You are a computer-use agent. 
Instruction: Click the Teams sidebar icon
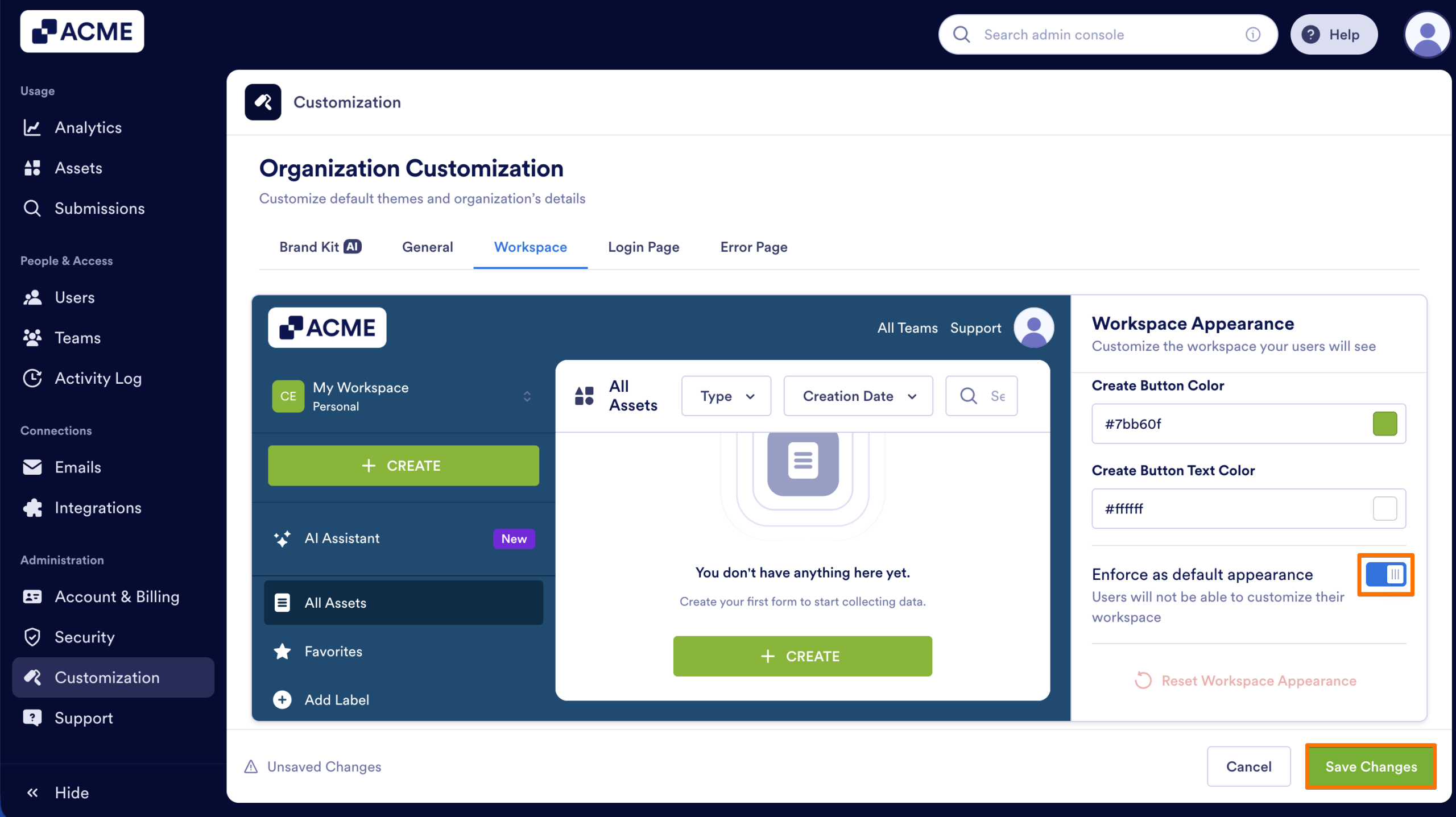[32, 337]
